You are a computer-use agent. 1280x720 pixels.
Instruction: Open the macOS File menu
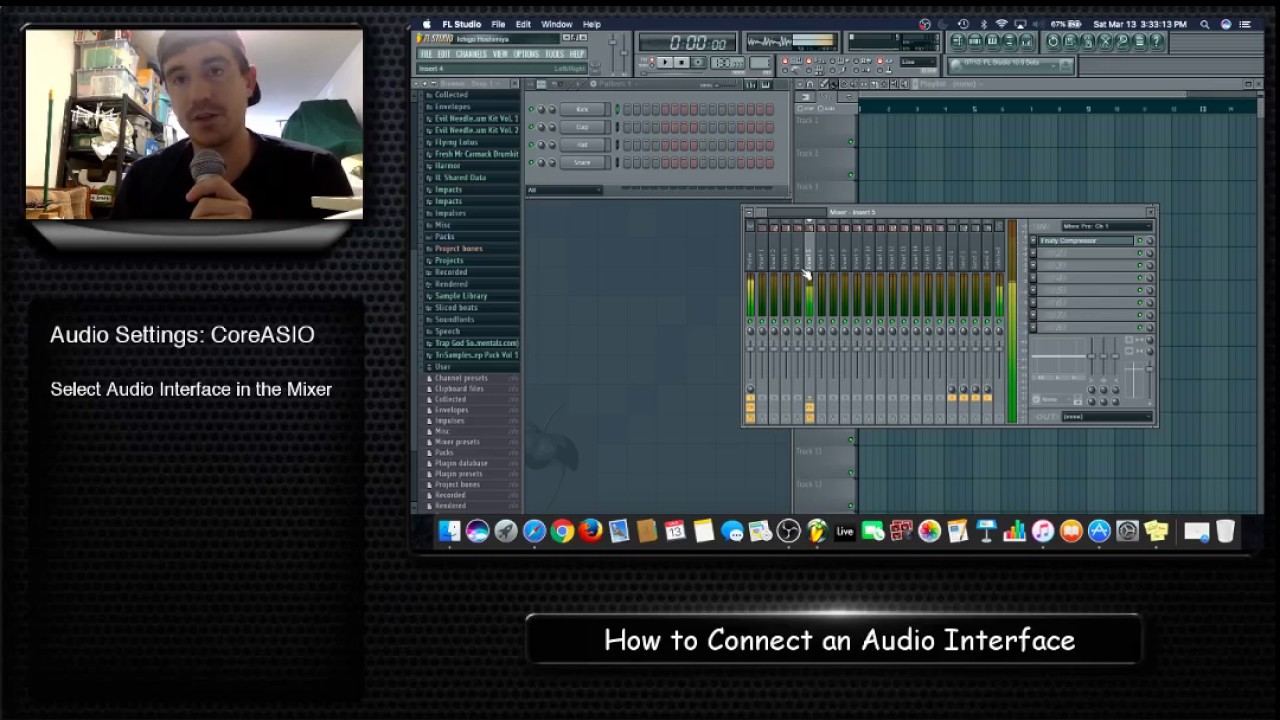(498, 24)
